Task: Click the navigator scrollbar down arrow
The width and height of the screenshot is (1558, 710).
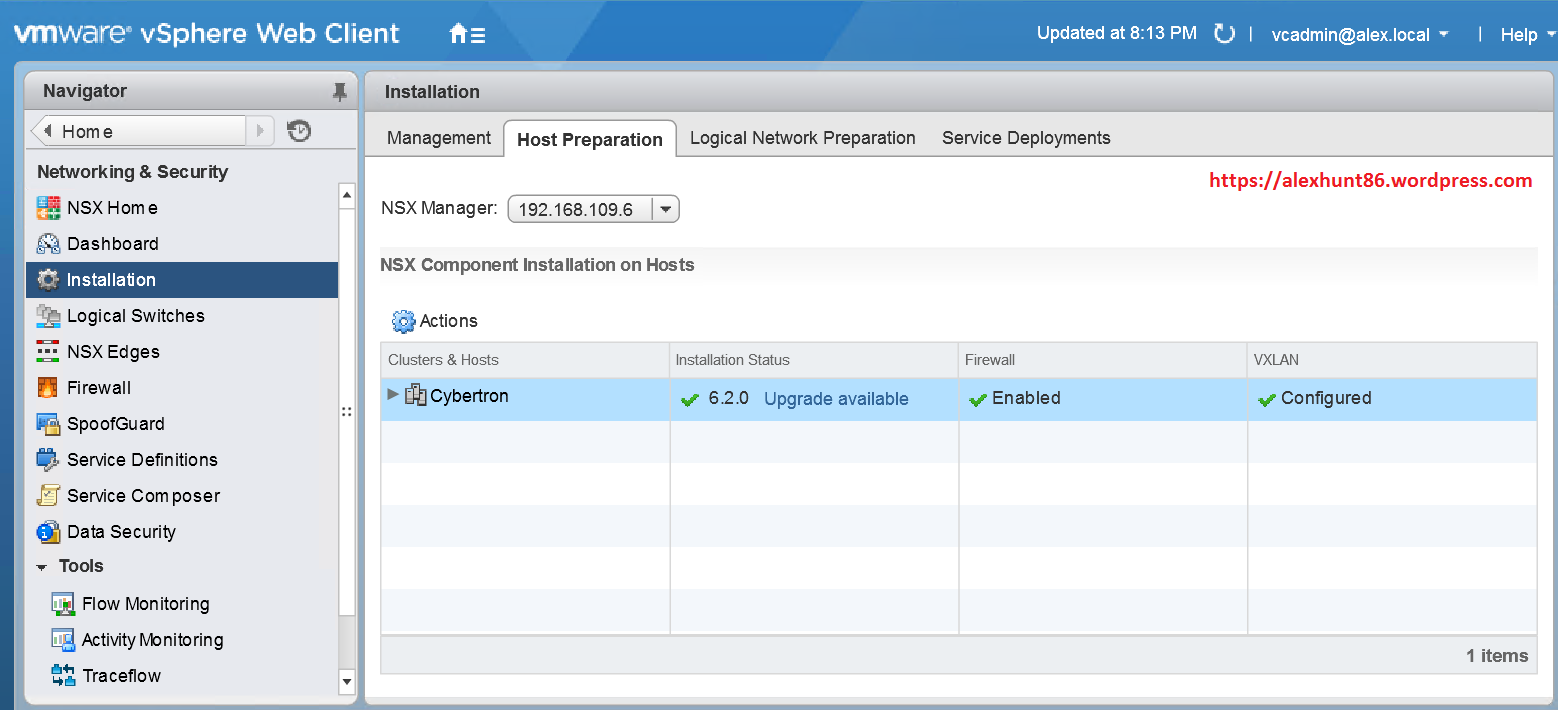Action: coord(347,682)
